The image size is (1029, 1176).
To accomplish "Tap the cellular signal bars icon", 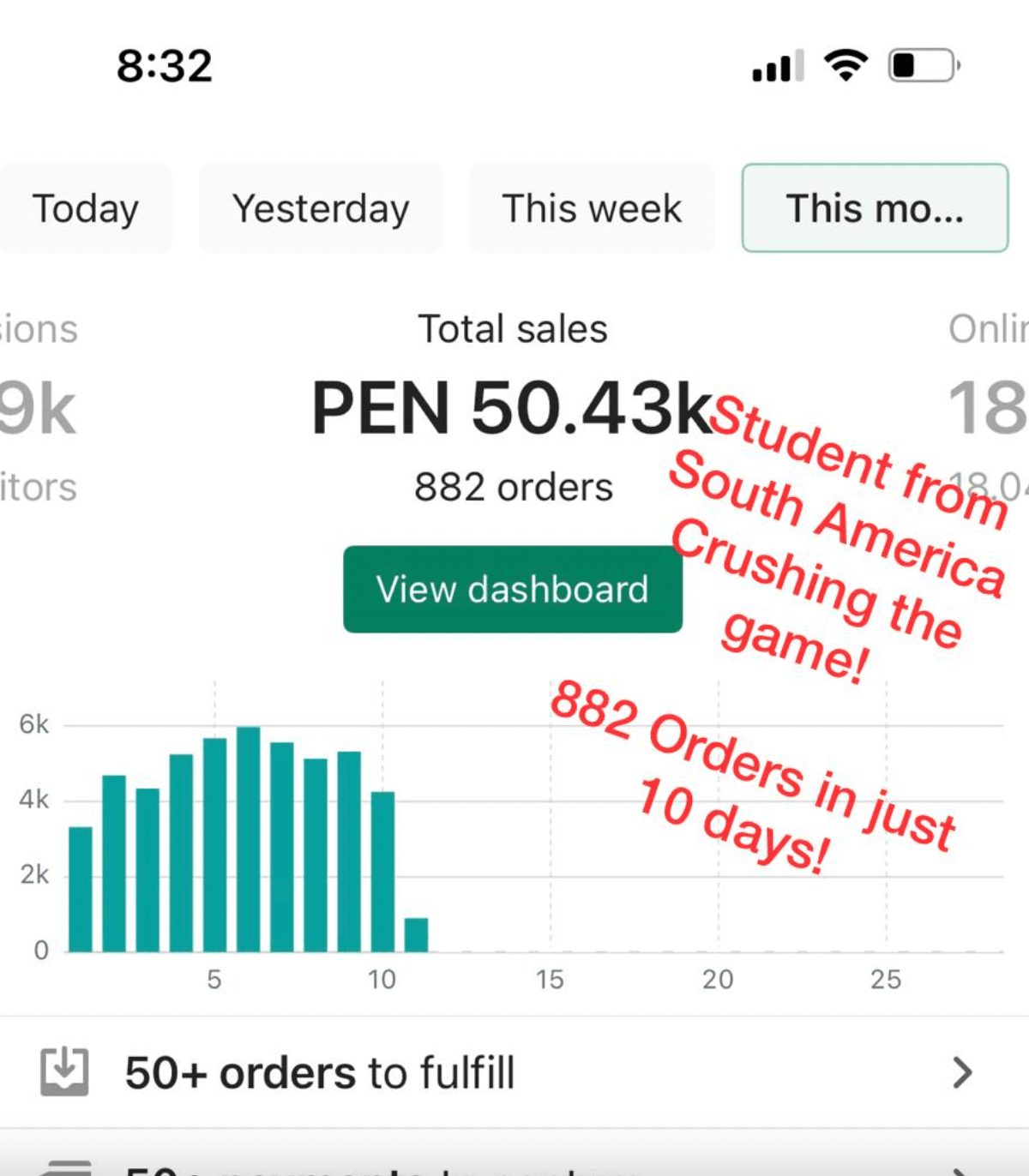I will tap(778, 66).
